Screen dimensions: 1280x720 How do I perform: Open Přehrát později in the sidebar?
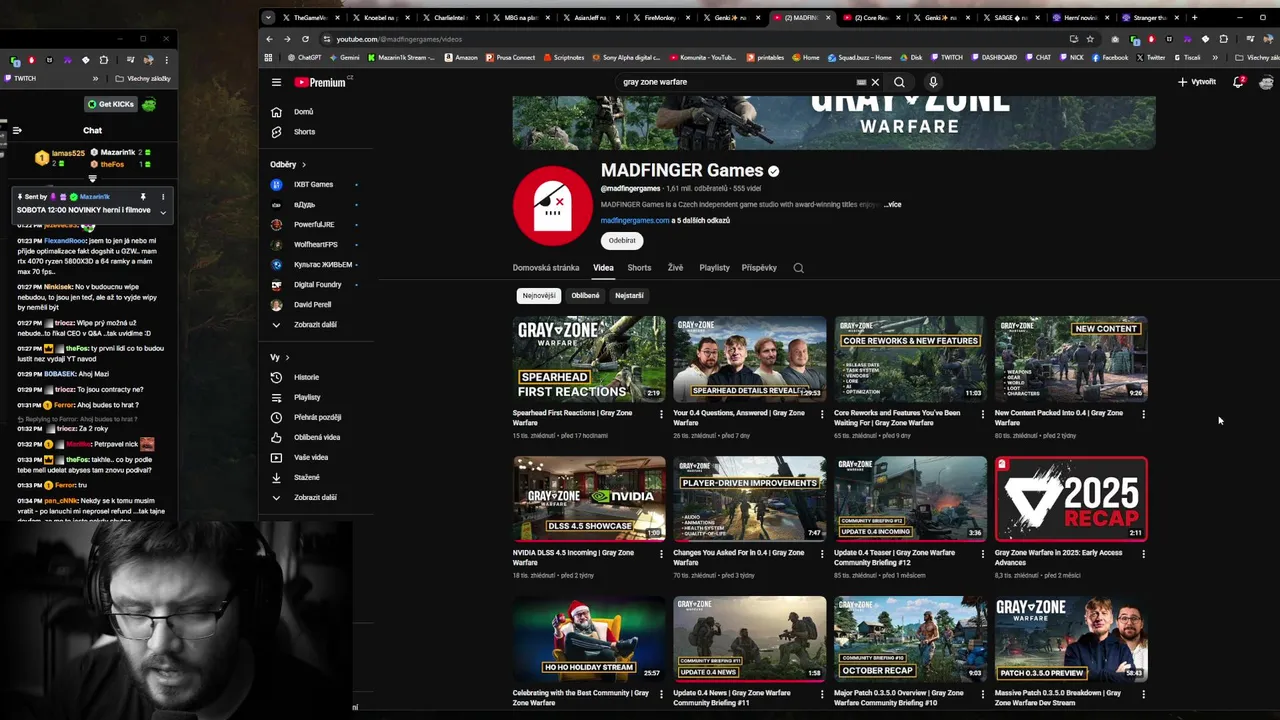pyautogui.click(x=317, y=417)
